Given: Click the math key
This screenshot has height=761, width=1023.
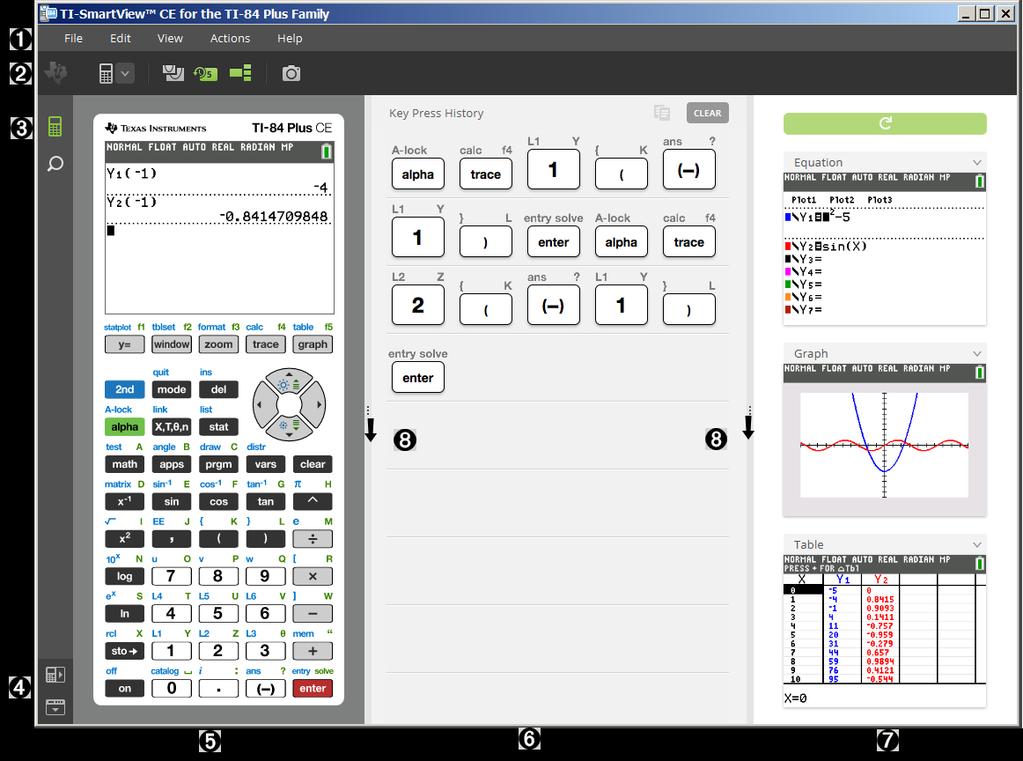Looking at the screenshot, I should point(125,464).
